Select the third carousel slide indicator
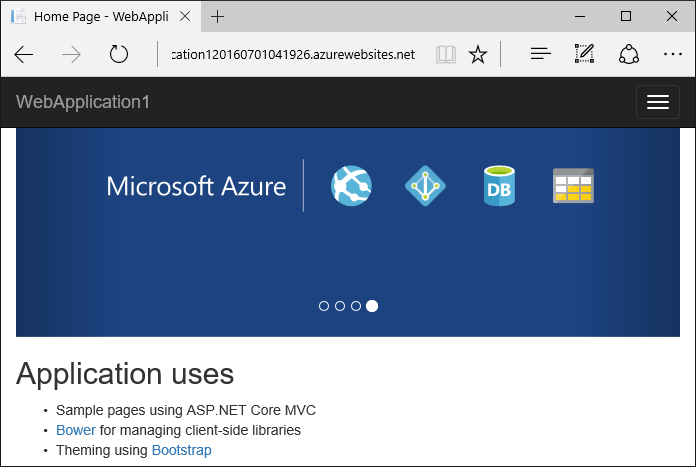Viewport: 696px width, 467px height. click(x=356, y=306)
